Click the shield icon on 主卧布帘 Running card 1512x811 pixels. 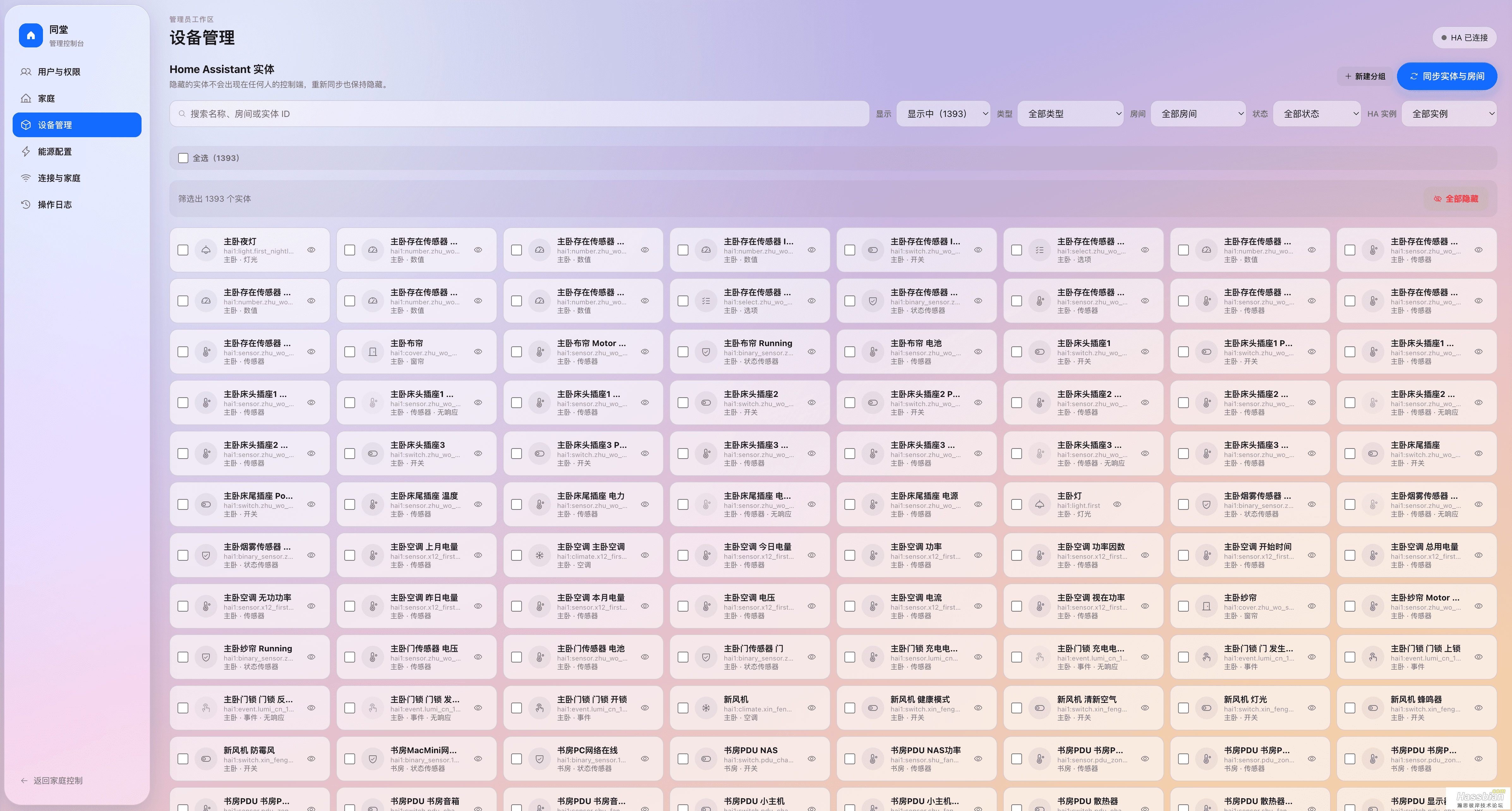(706, 352)
